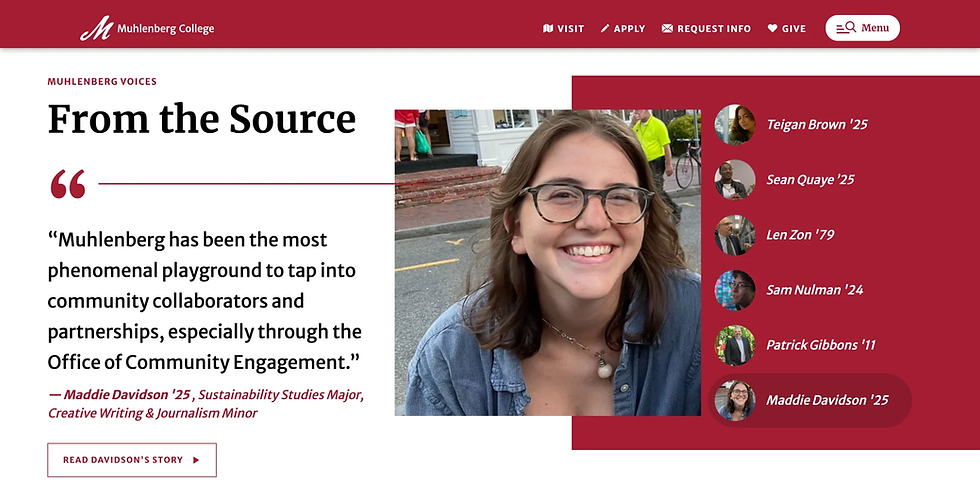
Task: Show the quote from Len Zon '79
Action: tap(800, 234)
